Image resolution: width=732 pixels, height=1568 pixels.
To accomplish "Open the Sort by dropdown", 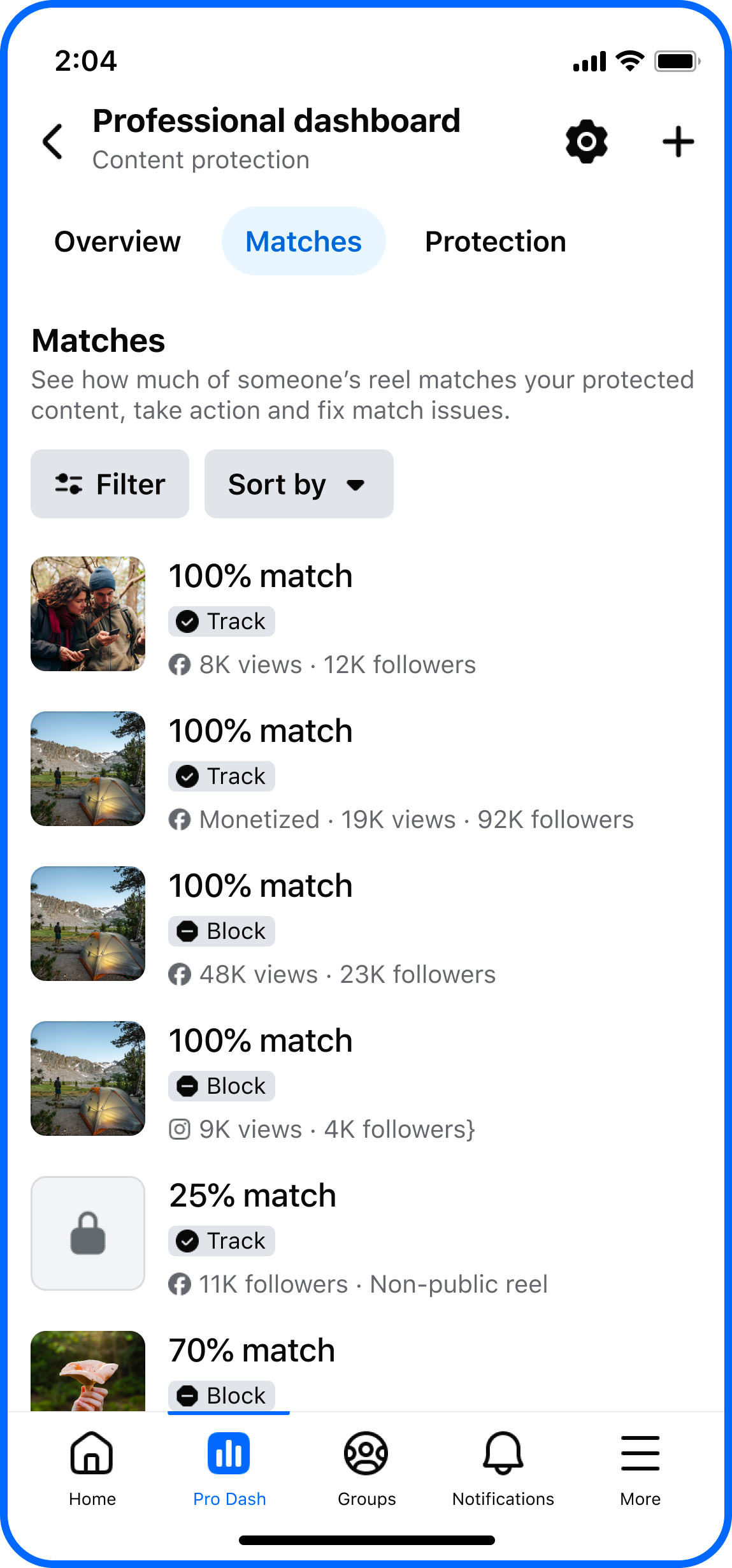I will [298, 483].
